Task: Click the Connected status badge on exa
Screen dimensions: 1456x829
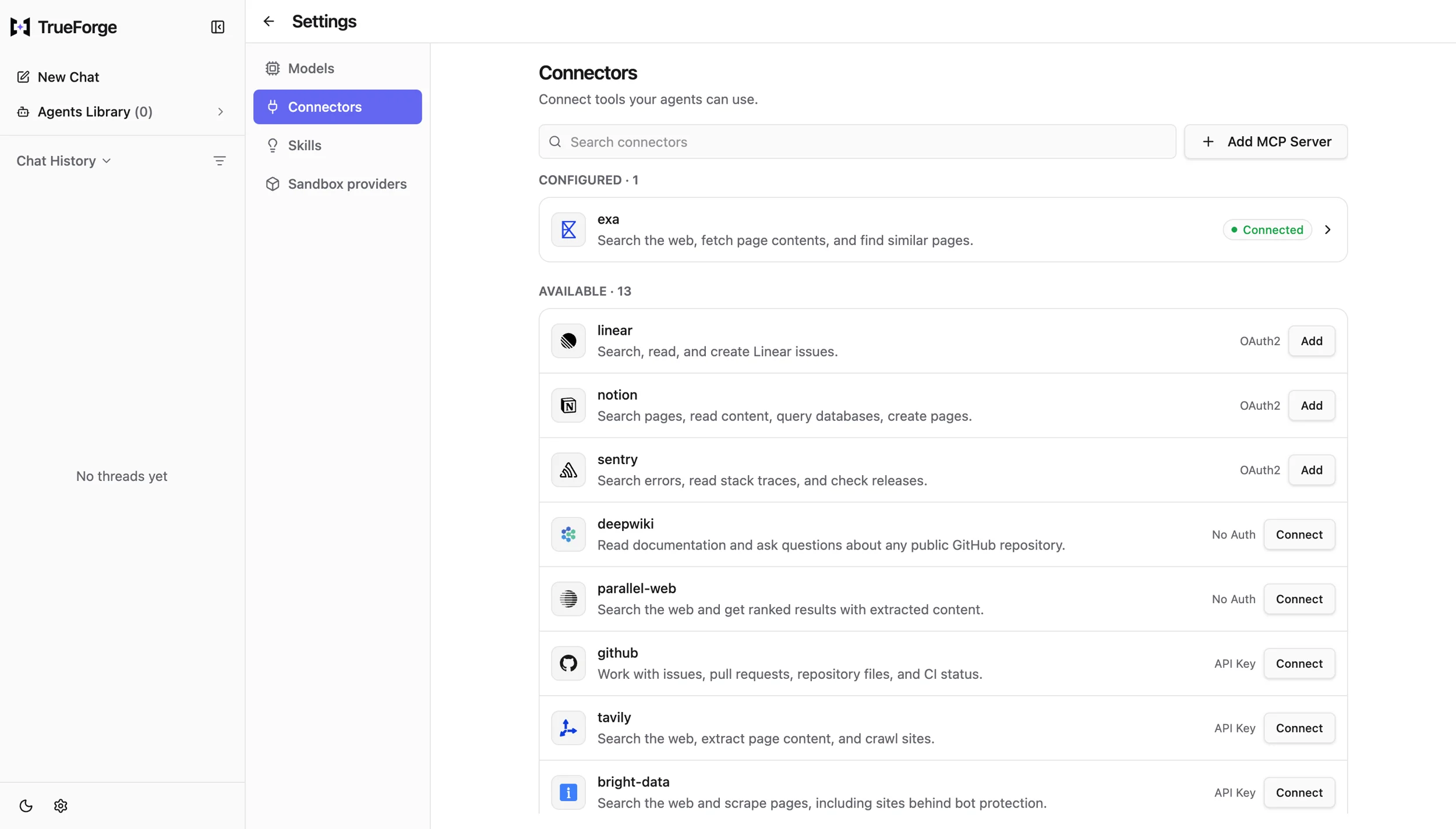Action: coord(1267,229)
